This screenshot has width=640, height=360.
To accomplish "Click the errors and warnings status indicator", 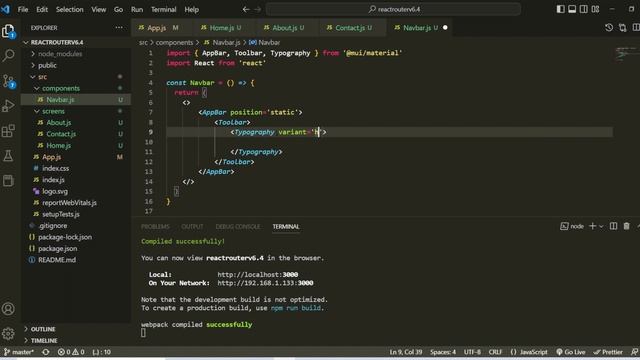I will click(x=71, y=352).
